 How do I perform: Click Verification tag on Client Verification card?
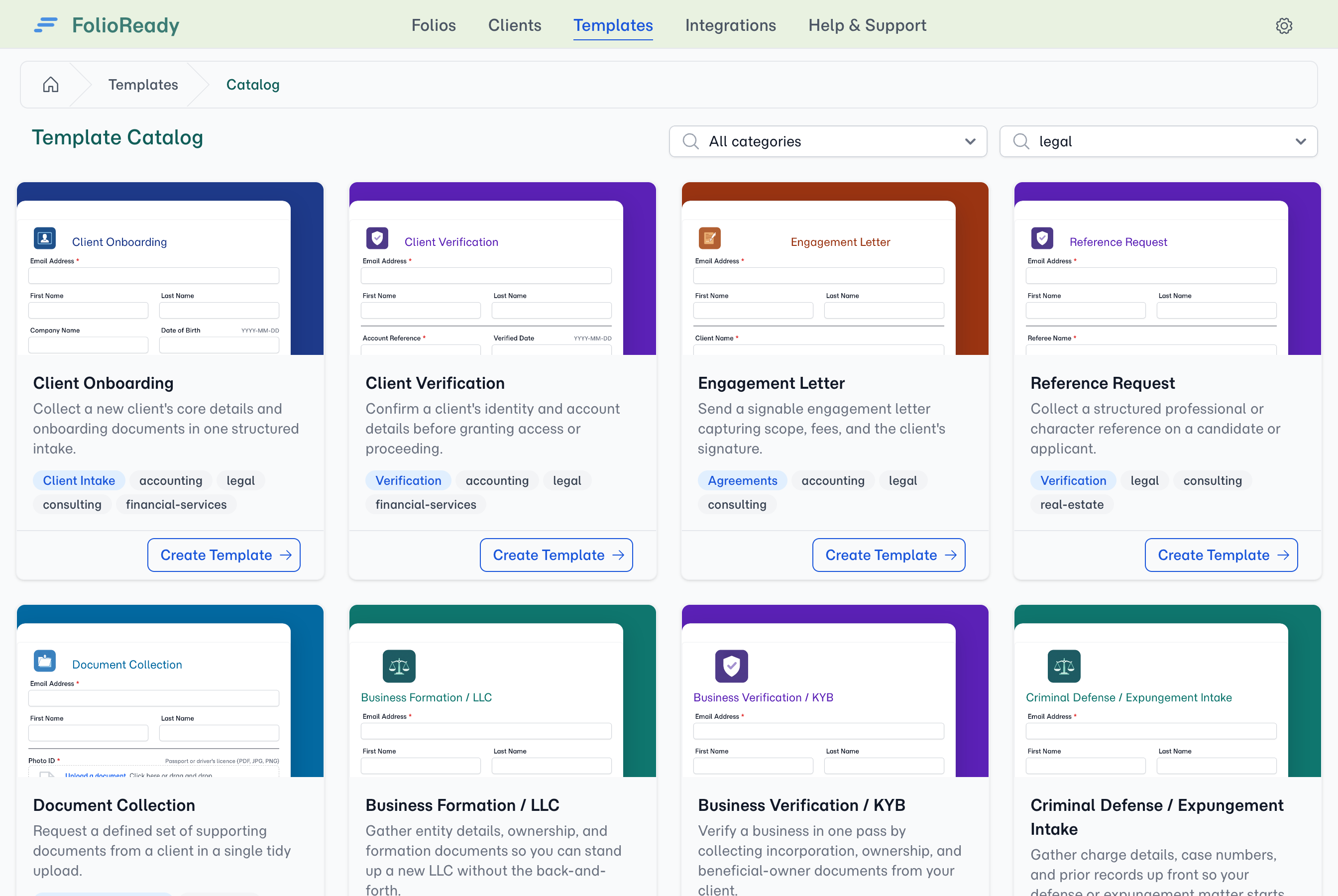point(409,480)
